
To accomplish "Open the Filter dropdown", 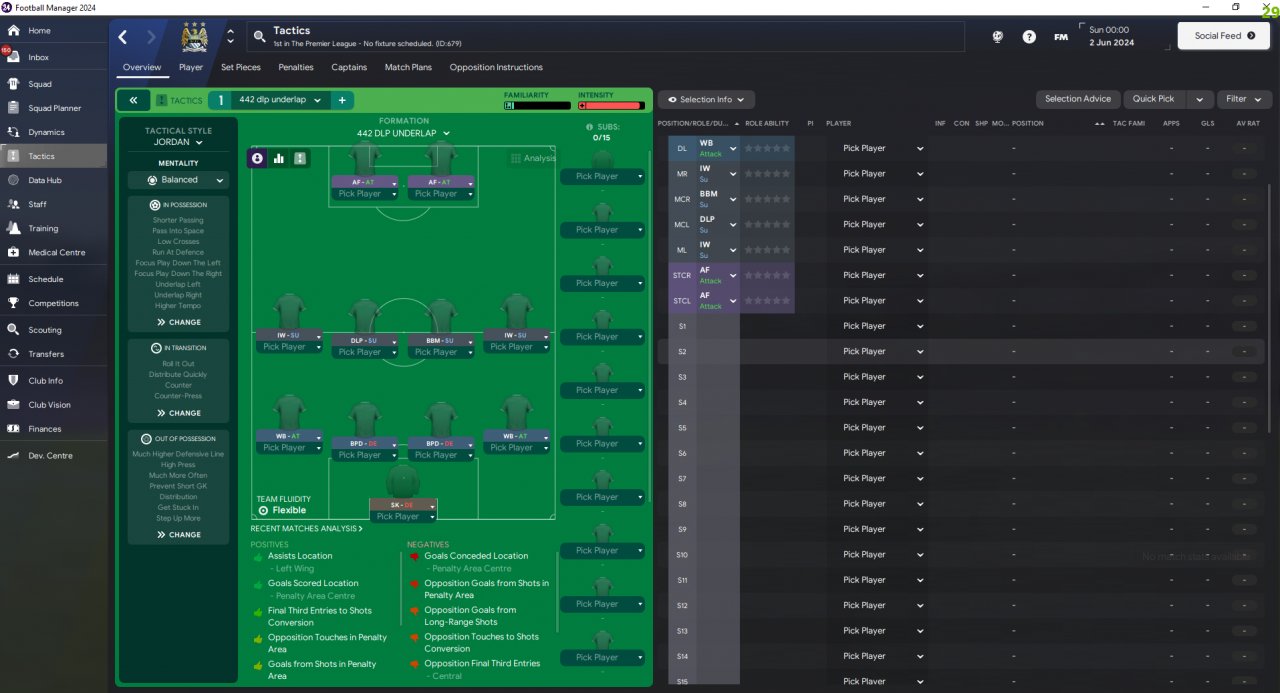I will (x=1245, y=99).
